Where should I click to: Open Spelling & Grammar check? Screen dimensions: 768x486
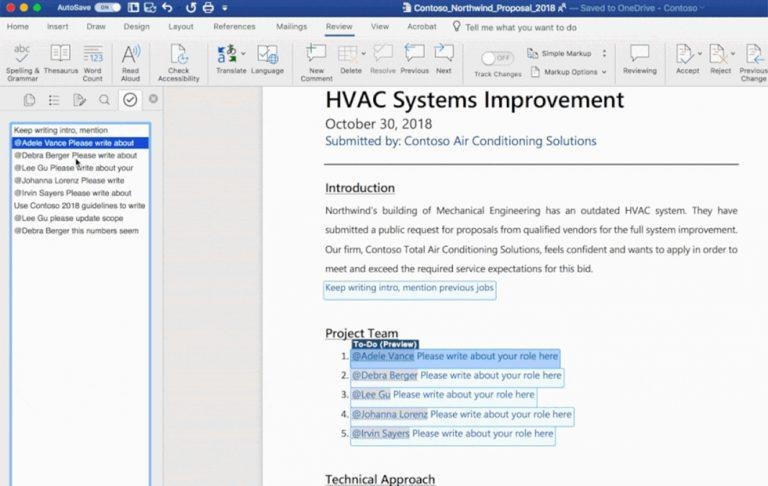[23, 62]
